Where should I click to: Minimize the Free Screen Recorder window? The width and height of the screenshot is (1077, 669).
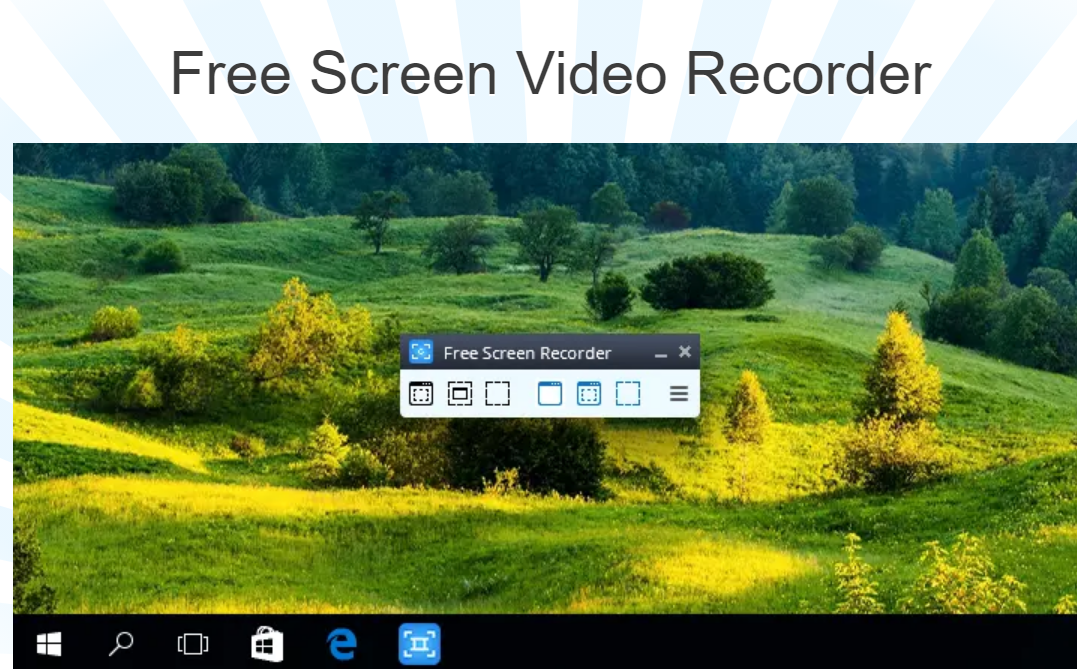coord(661,354)
